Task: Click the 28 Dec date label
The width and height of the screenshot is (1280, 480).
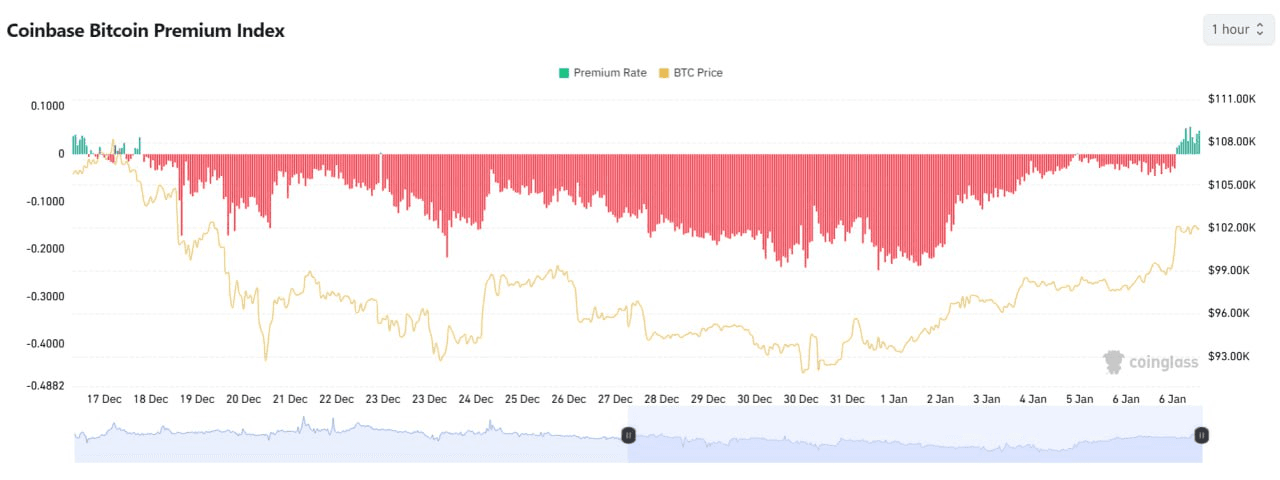Action: click(662, 399)
